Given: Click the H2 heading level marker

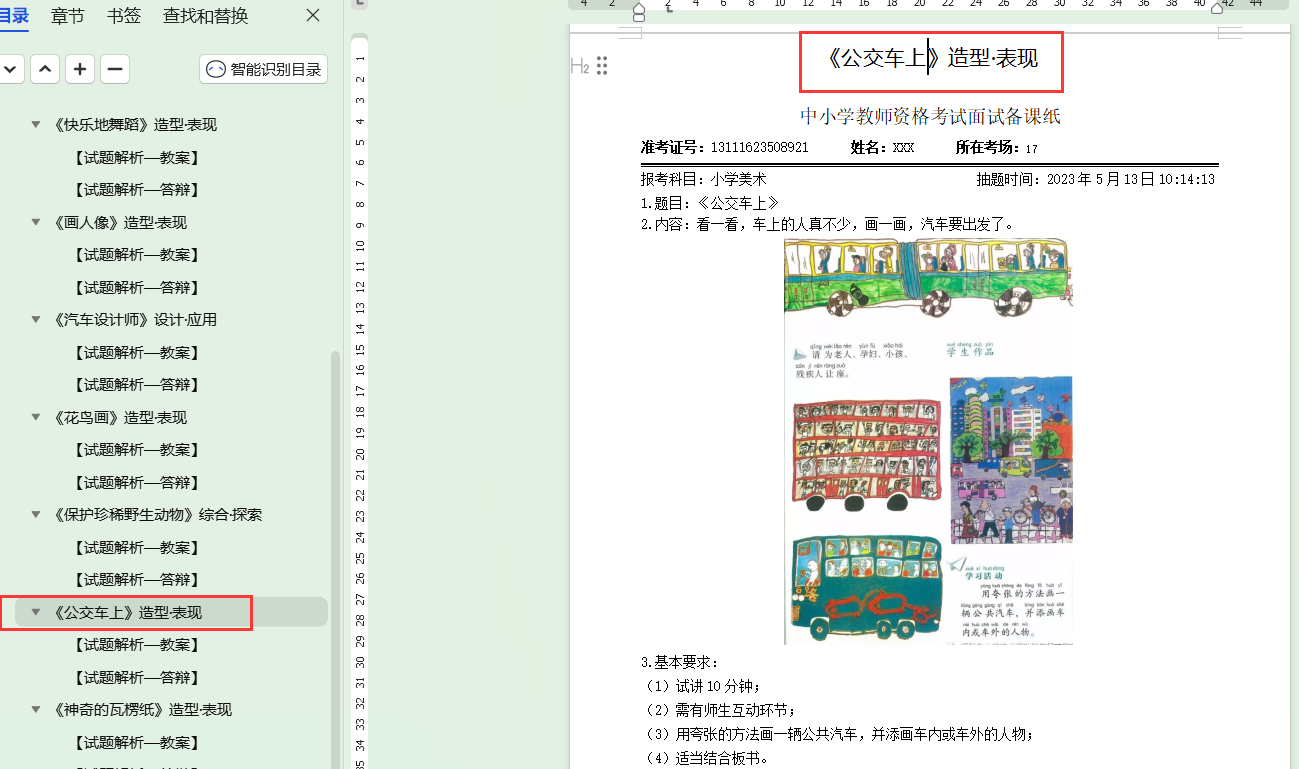Looking at the screenshot, I should click(579, 66).
